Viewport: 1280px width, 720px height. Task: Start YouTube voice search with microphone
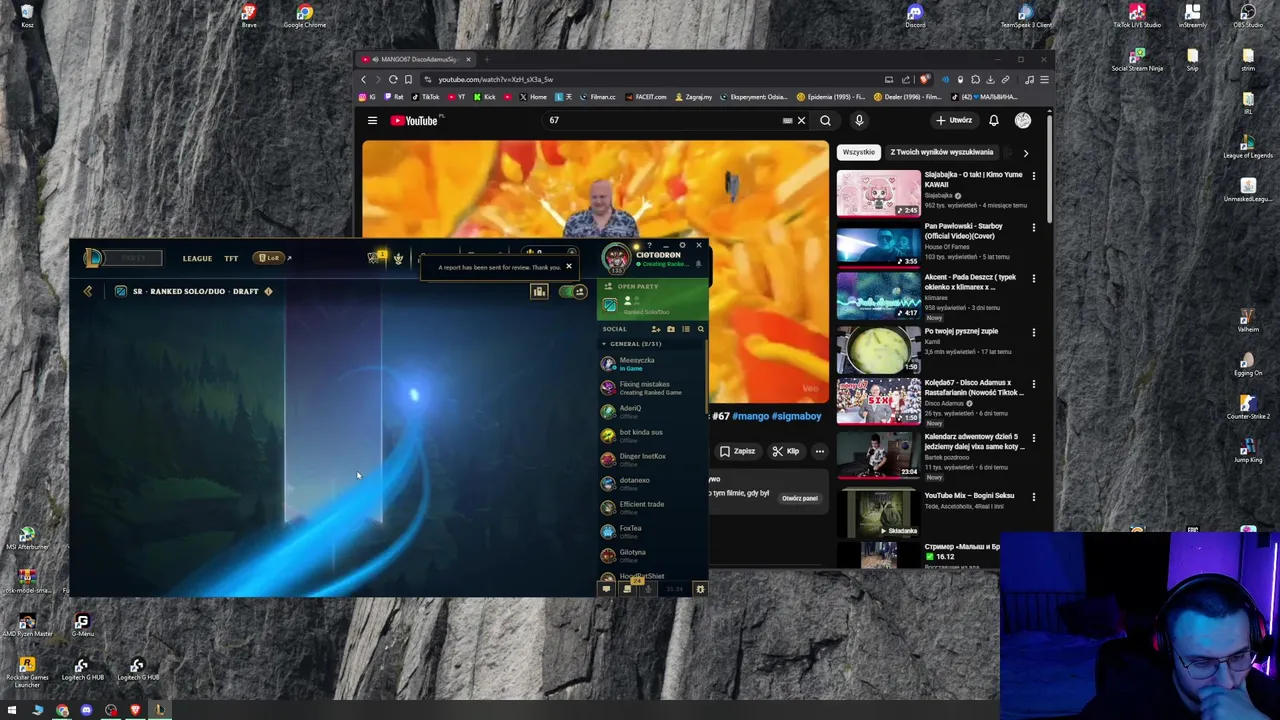click(x=859, y=120)
